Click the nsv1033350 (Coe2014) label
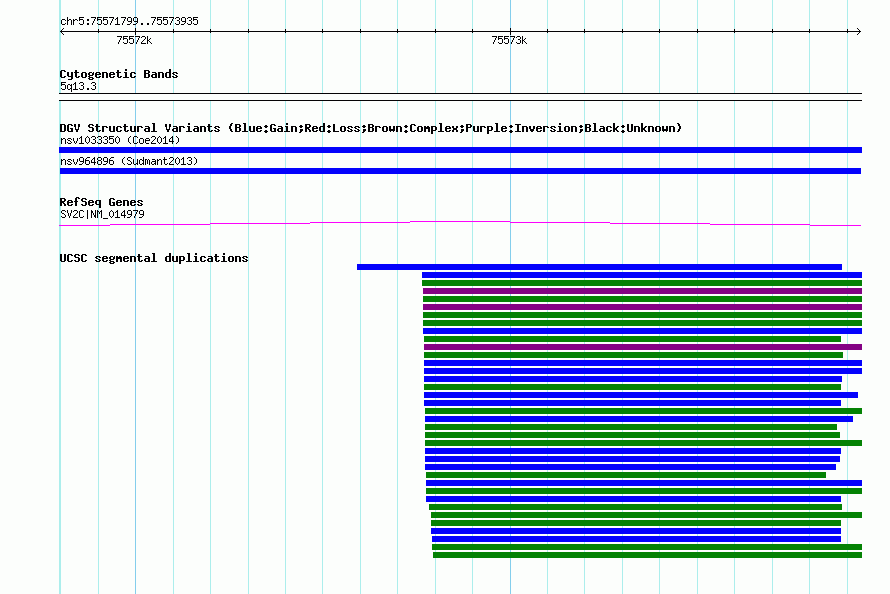The width and height of the screenshot is (890, 594). coord(120,140)
